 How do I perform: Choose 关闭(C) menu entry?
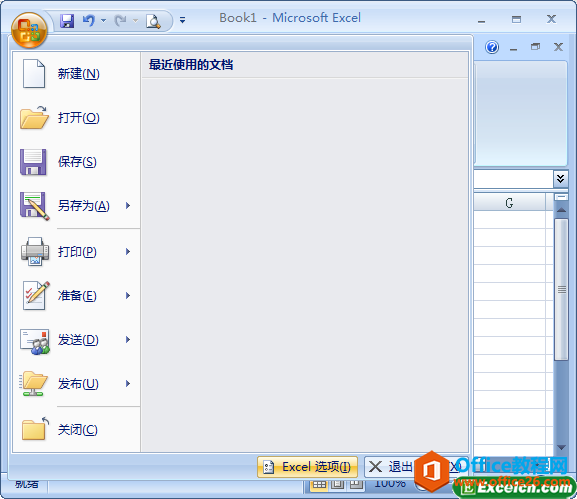point(76,429)
